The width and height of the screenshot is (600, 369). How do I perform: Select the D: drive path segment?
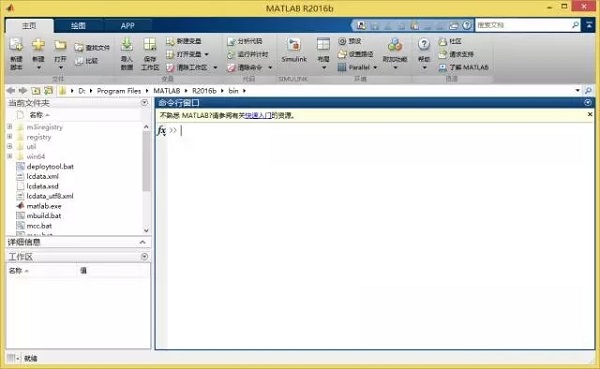(82, 91)
